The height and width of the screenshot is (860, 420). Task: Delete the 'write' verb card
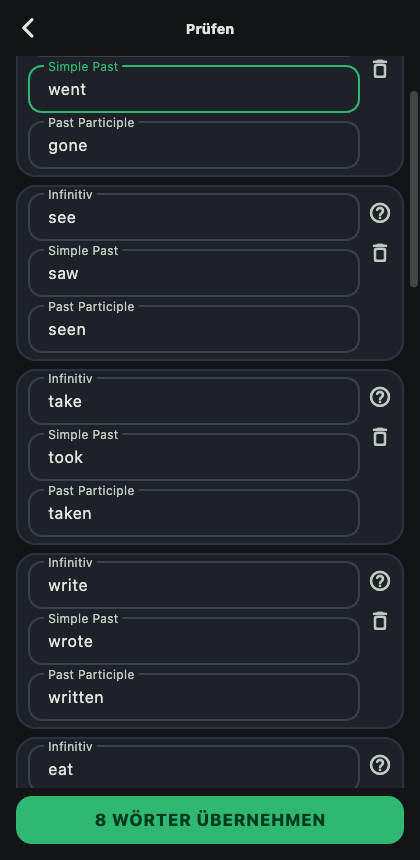(380, 621)
